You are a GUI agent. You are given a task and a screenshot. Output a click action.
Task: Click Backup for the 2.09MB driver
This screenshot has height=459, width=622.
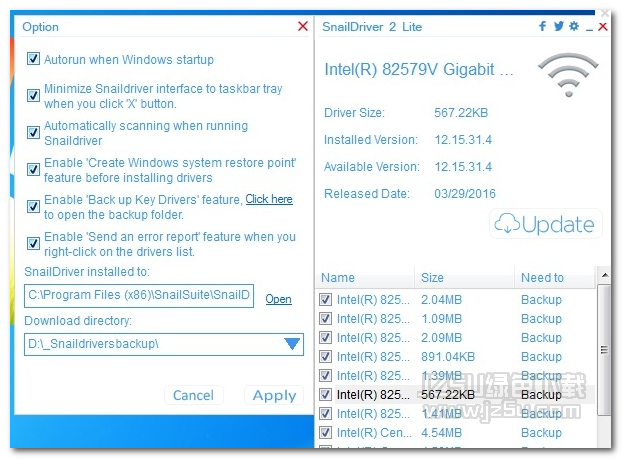pyautogui.click(x=541, y=338)
